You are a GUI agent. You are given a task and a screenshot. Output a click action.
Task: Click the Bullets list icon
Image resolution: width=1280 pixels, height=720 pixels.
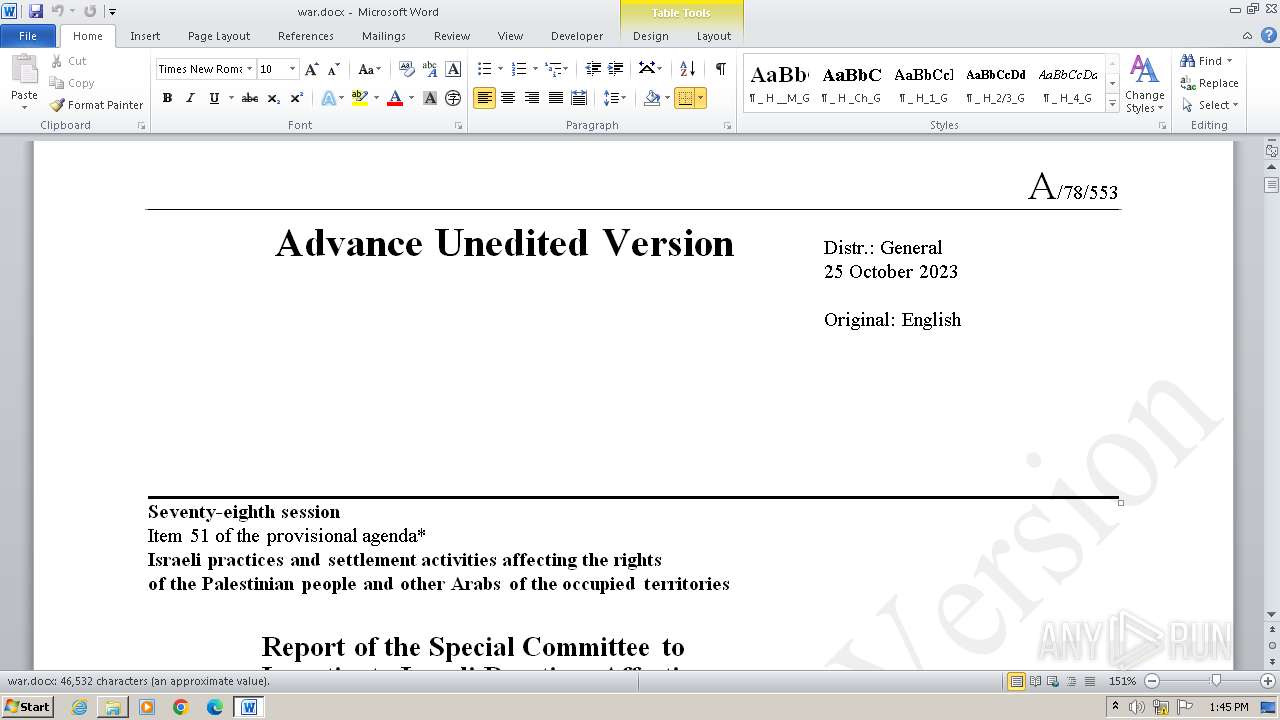[x=484, y=69]
